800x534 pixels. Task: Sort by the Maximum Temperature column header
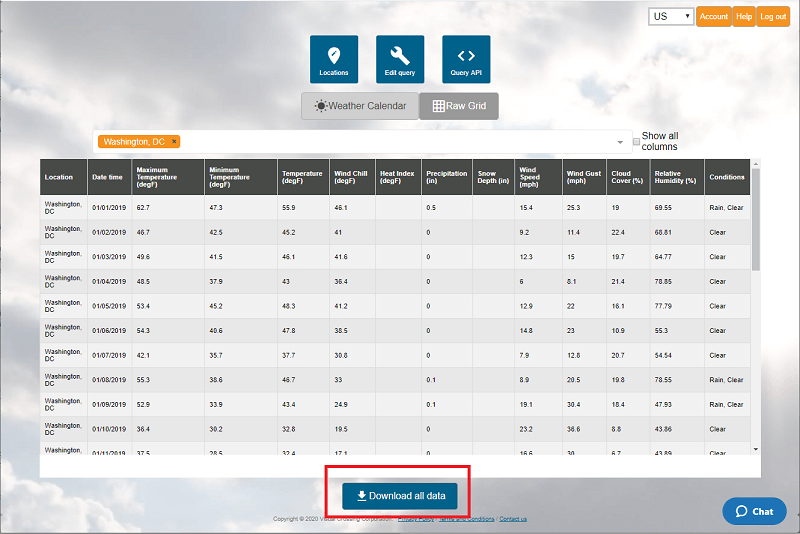[157, 177]
